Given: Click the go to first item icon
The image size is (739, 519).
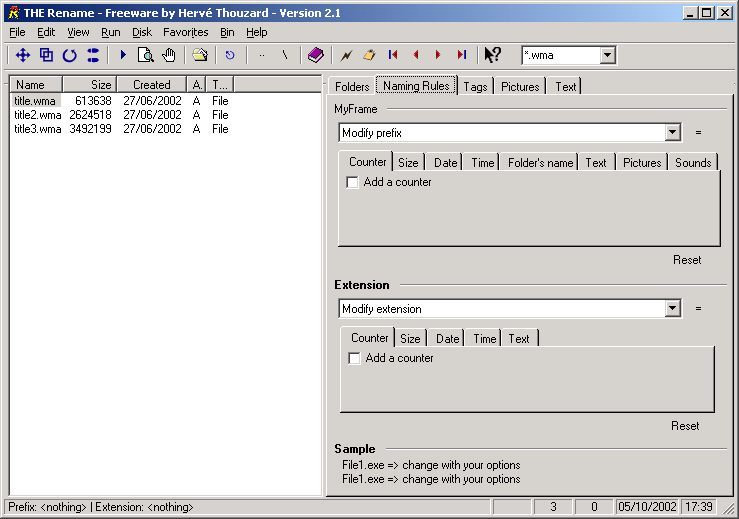Looking at the screenshot, I should point(393,55).
